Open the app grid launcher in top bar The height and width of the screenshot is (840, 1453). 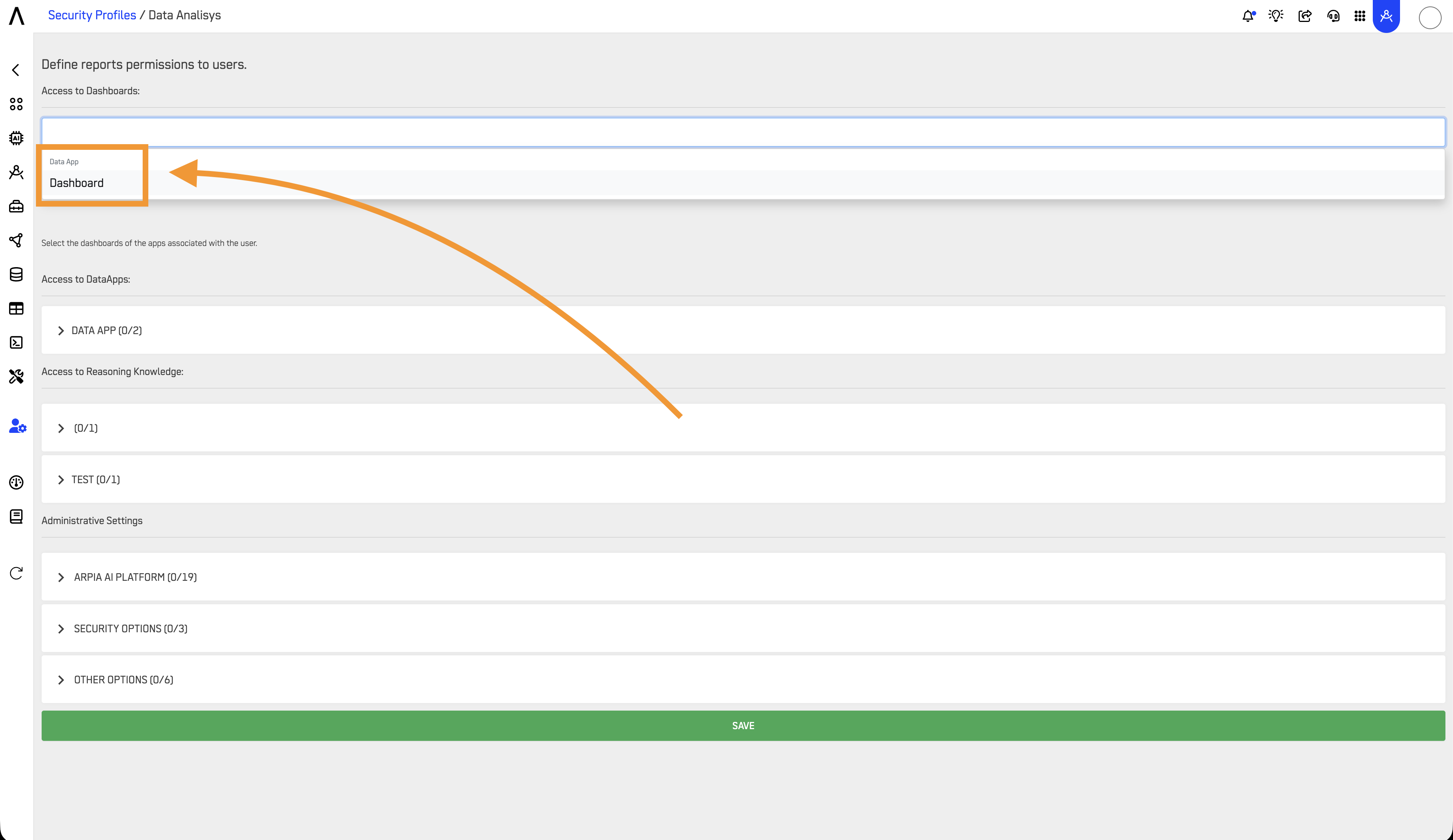(1360, 16)
